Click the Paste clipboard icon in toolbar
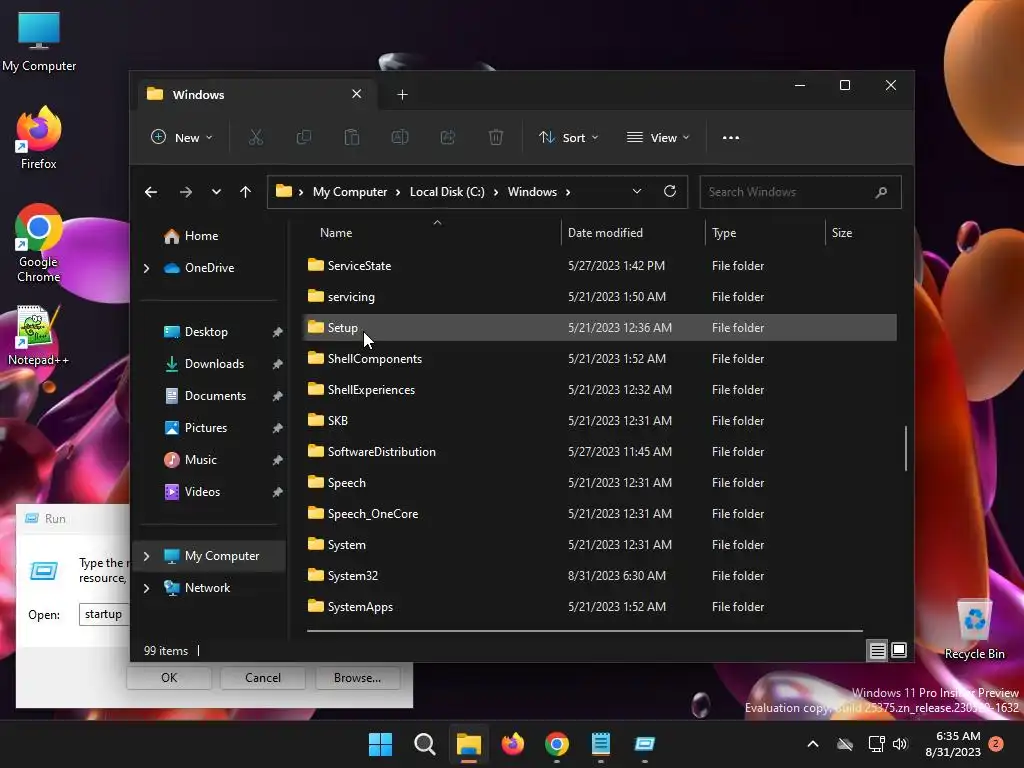Image resolution: width=1024 pixels, height=768 pixels. coord(351,137)
